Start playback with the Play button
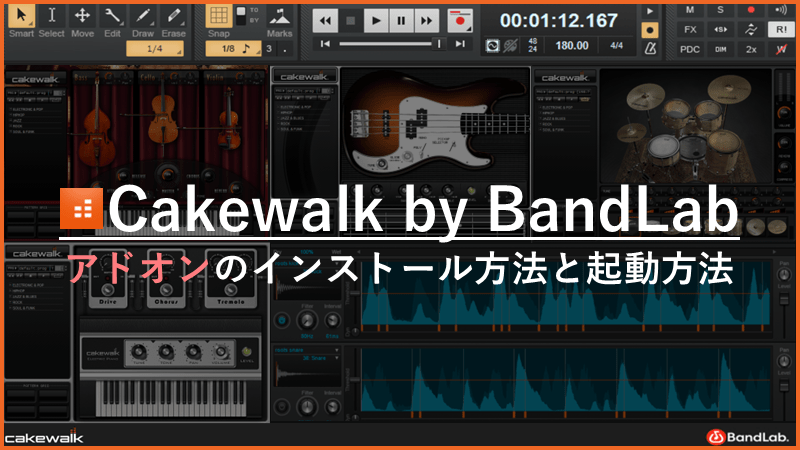The width and height of the screenshot is (800, 450). click(376, 21)
